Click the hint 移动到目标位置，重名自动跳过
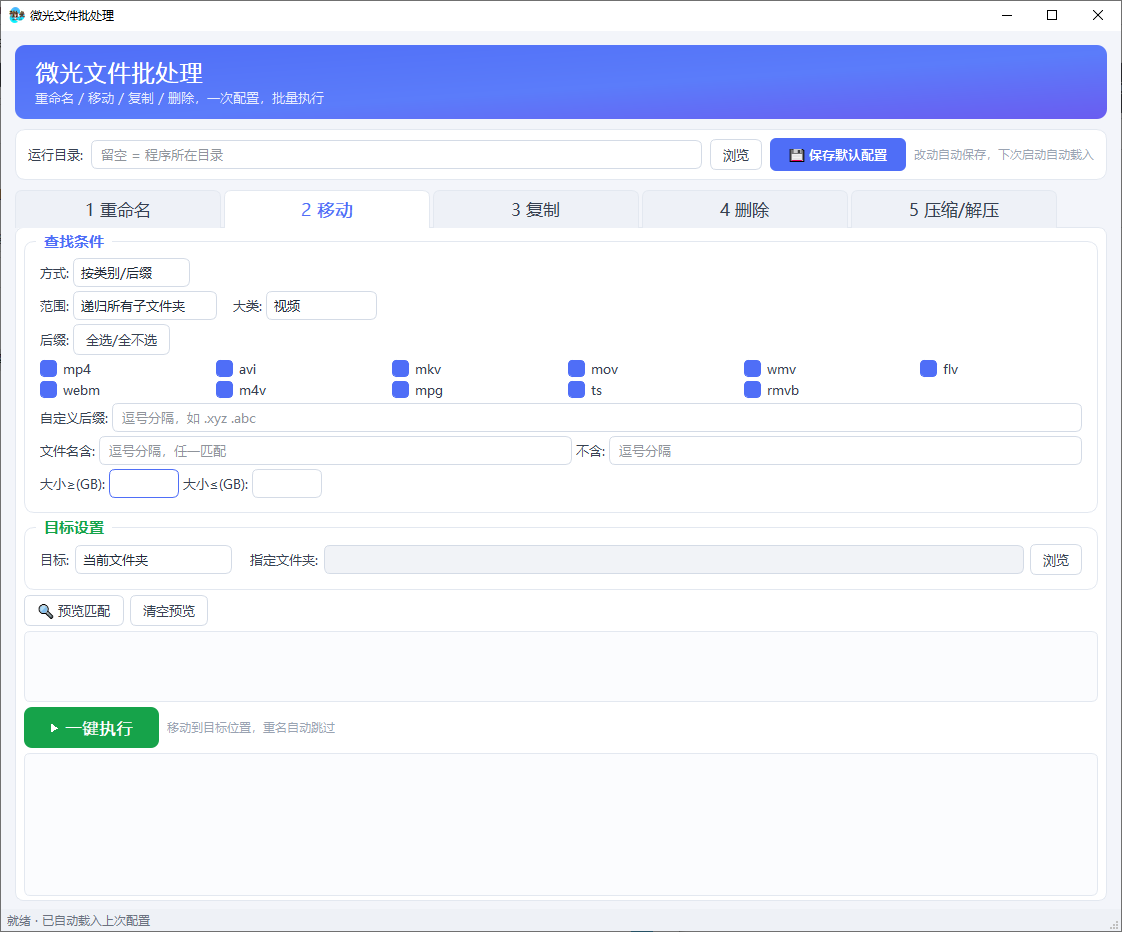The height and width of the screenshot is (932, 1122). [251, 728]
